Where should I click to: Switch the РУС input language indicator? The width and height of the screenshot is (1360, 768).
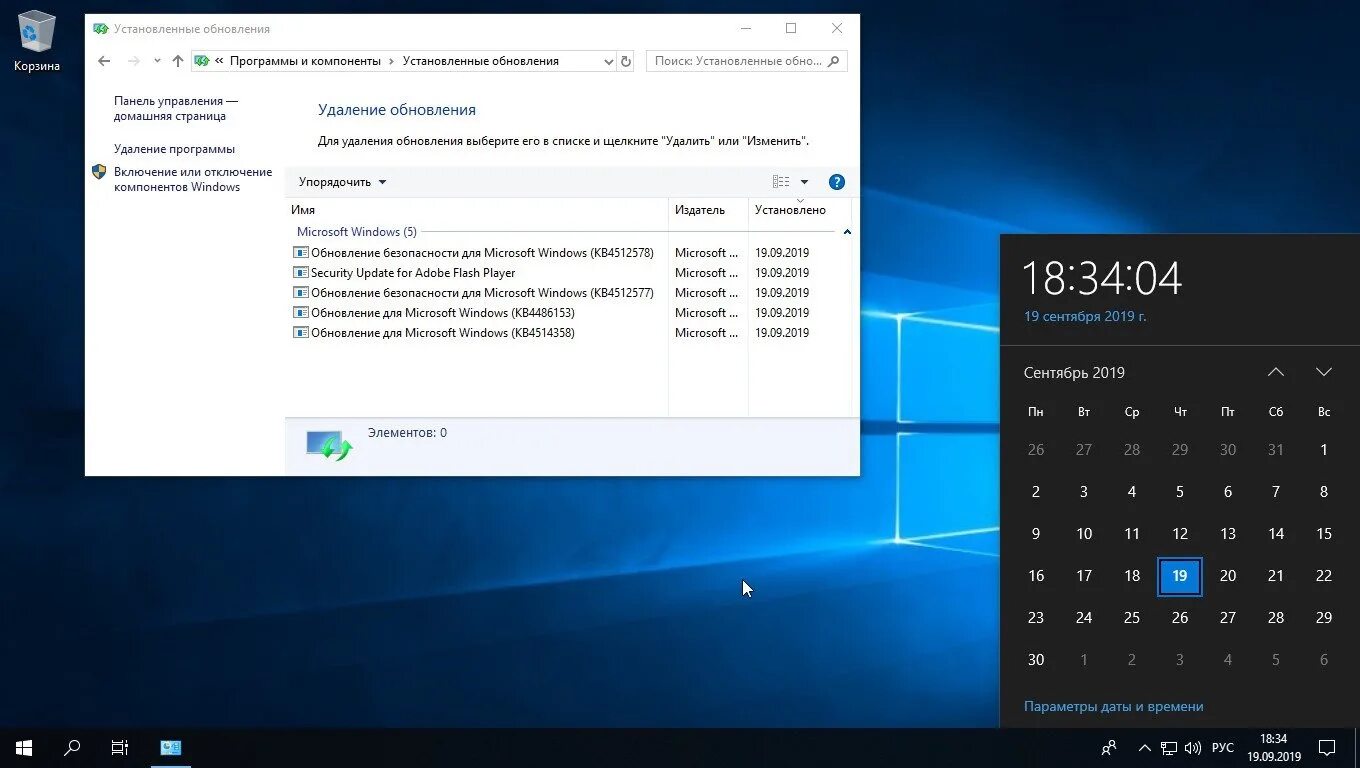tap(1222, 748)
